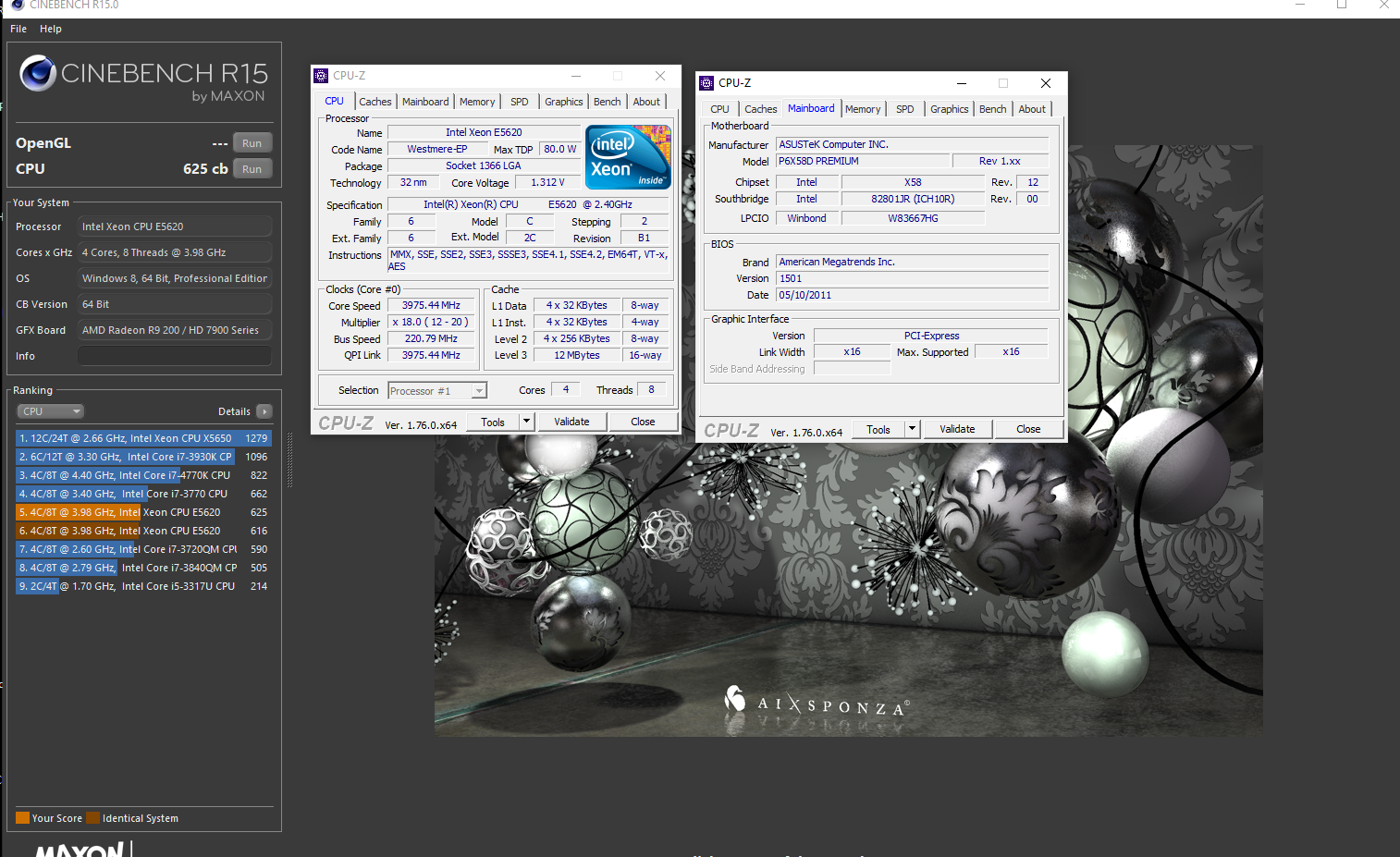Viewport: 1400px width, 857px height.
Task: Switch to Bench tab in left CPU-Z
Action: (608, 102)
